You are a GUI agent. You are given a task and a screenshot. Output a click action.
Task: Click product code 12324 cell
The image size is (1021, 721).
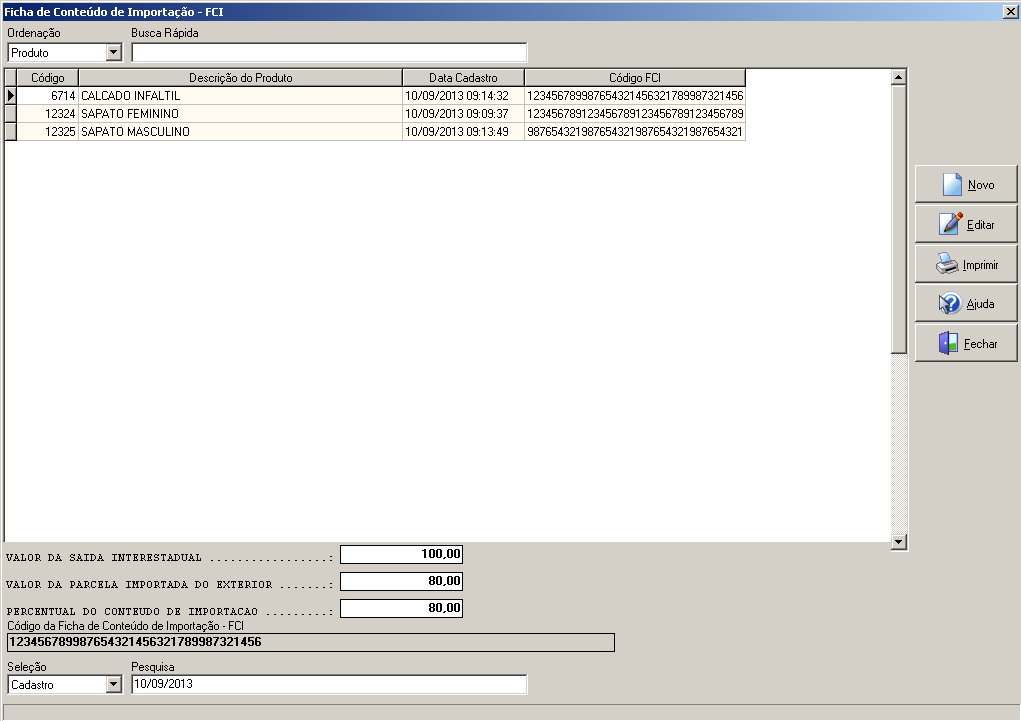tap(48, 113)
